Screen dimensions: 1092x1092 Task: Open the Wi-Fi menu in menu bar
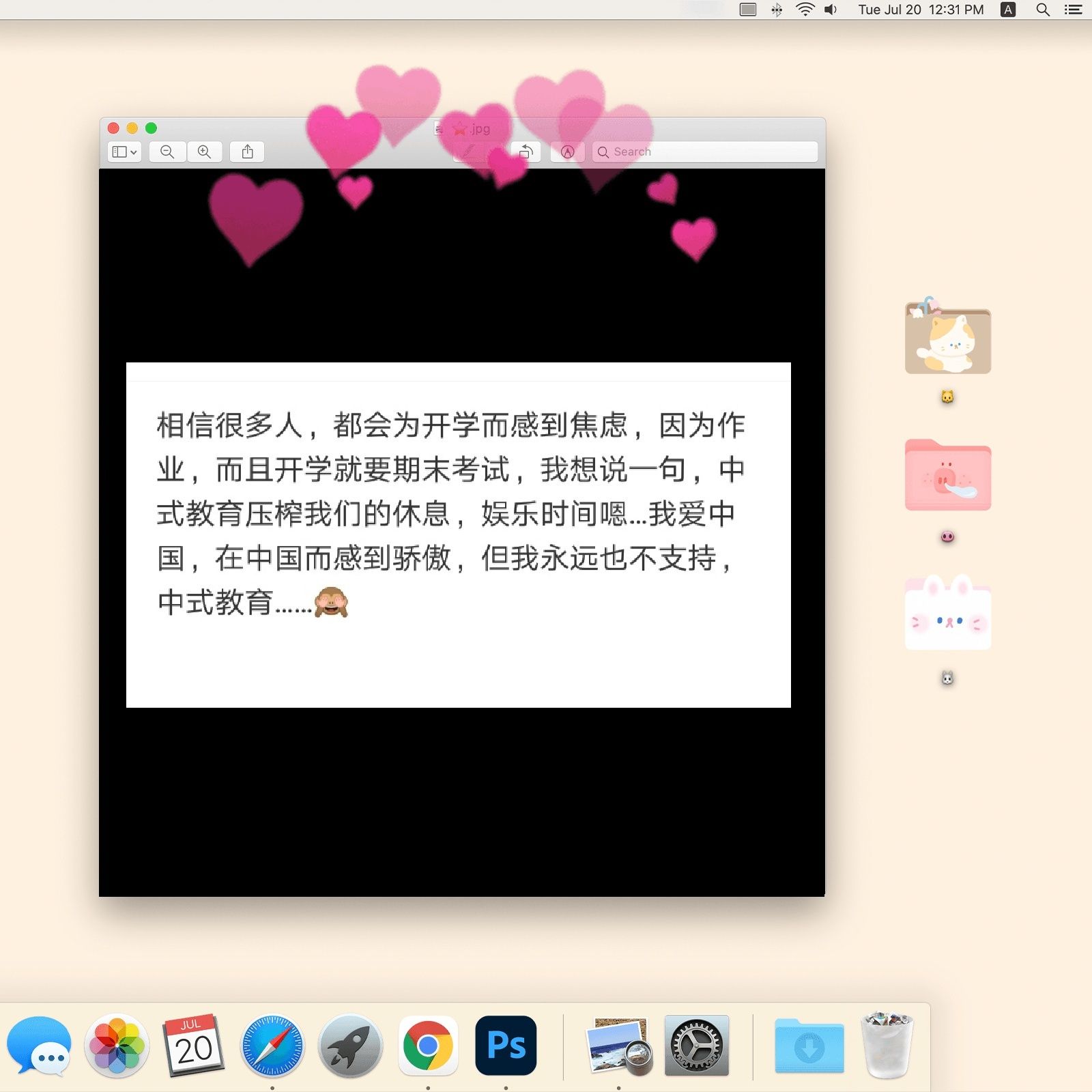(x=805, y=10)
